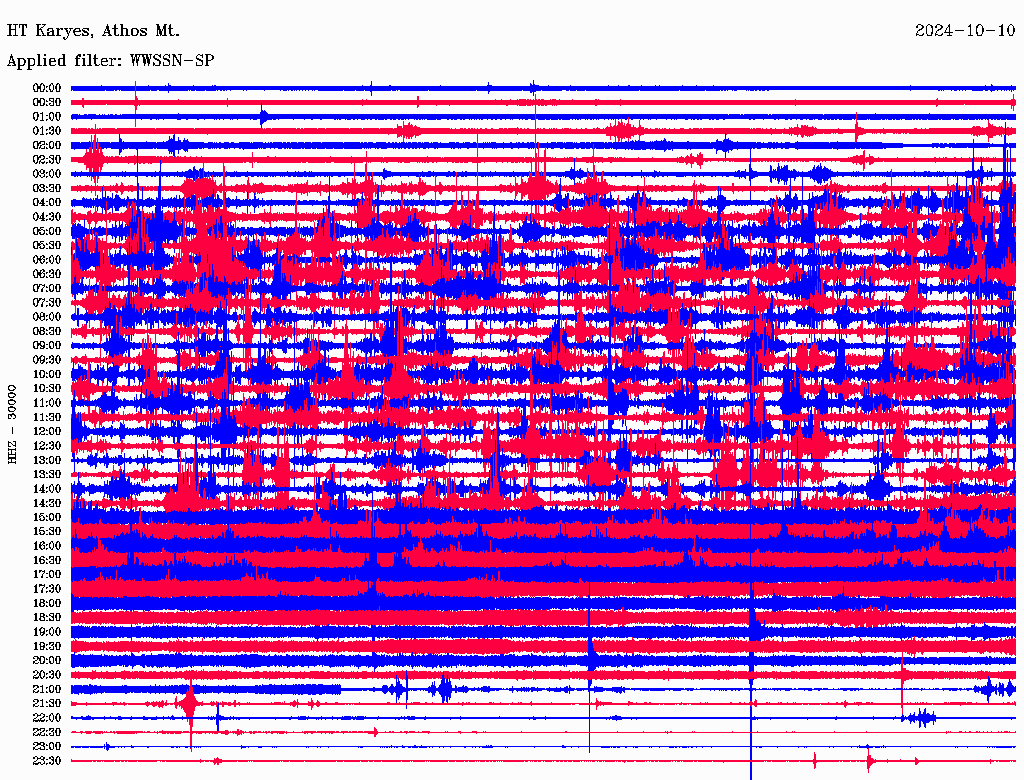Select the 12:30 time label
1024x780 pixels.
coord(47,446)
